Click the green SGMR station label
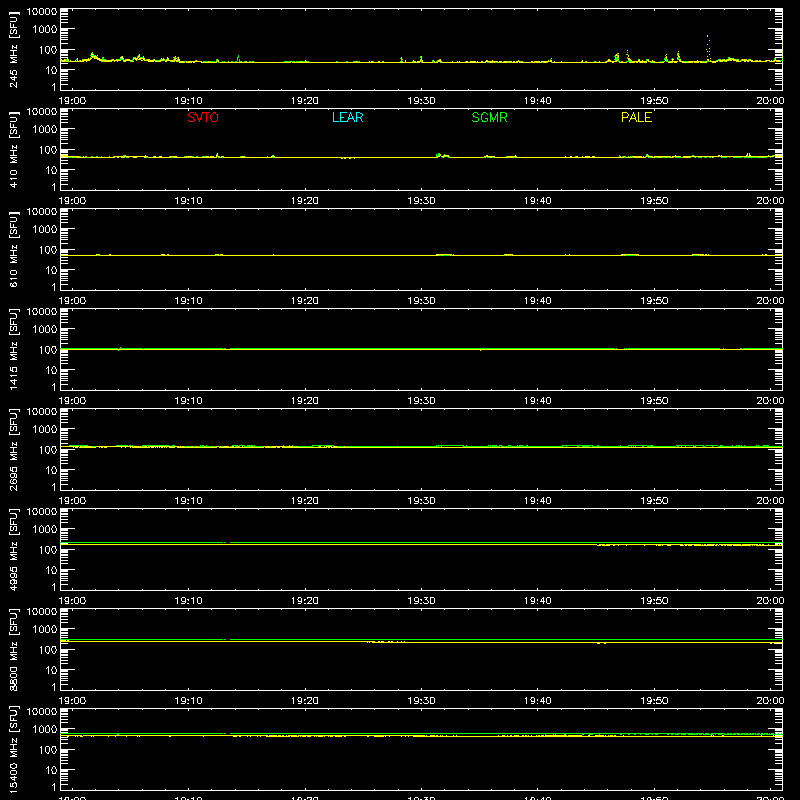The height and width of the screenshot is (800, 800). 489,117
